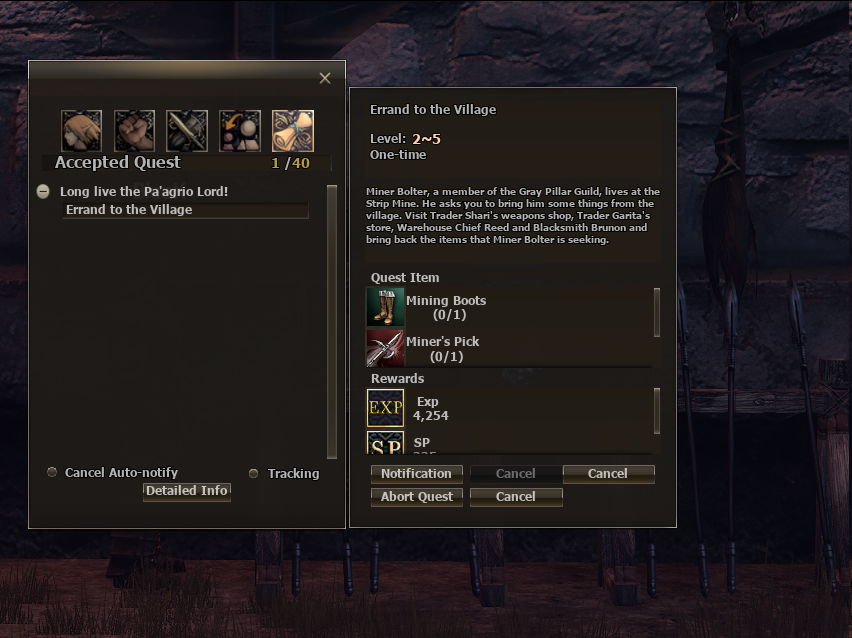Viewport: 852px width, 638px height.
Task: Select the Errand to the Village quest
Action: 185,210
